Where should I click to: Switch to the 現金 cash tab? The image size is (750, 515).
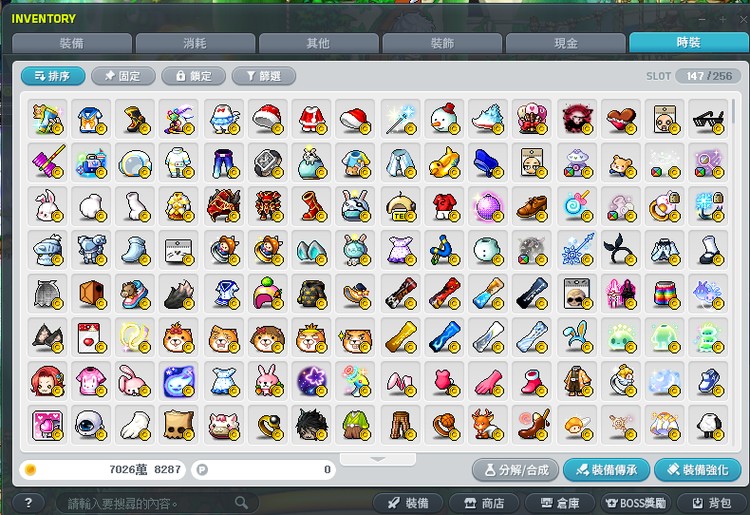tap(565, 43)
